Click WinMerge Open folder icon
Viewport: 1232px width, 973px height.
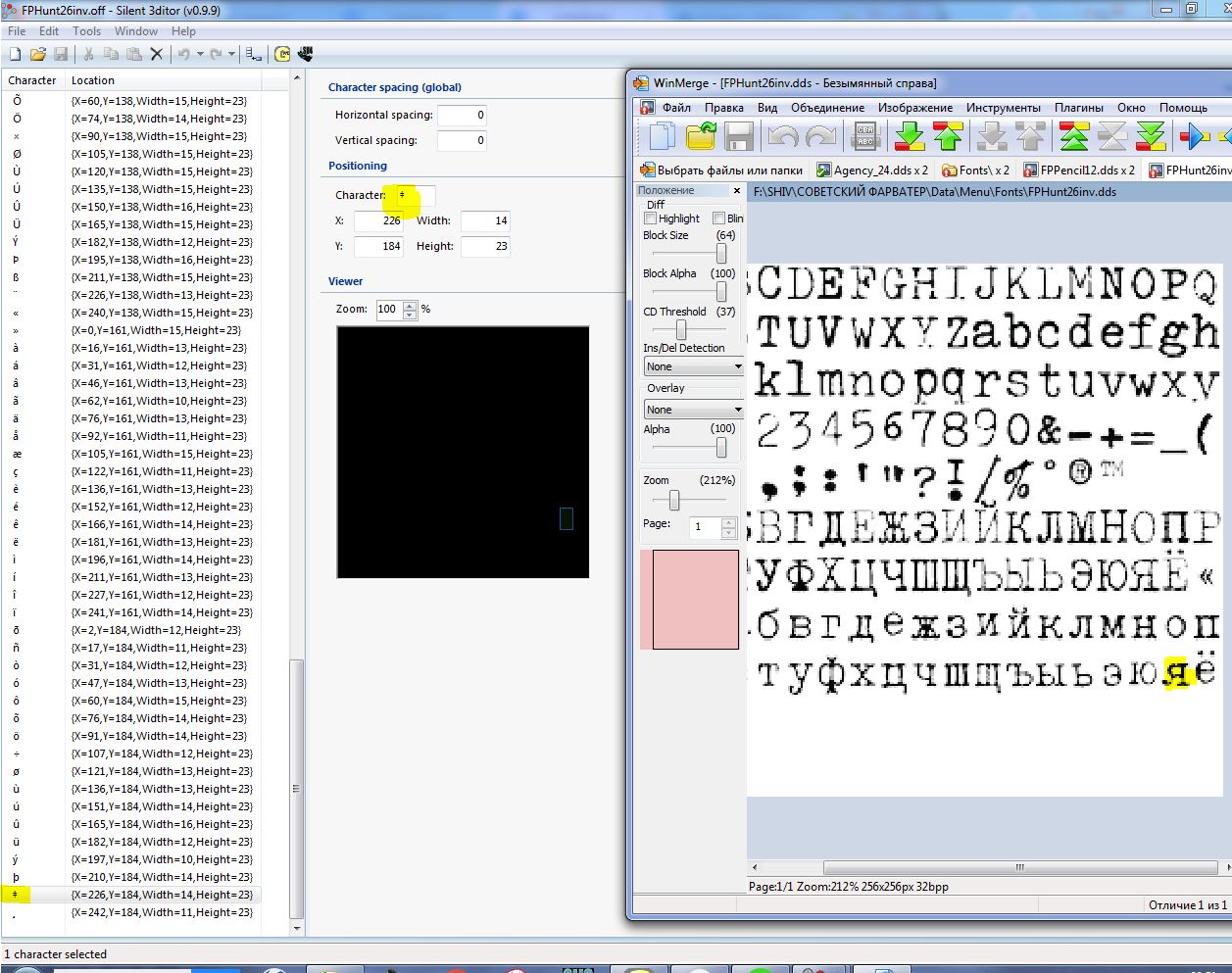point(701,137)
